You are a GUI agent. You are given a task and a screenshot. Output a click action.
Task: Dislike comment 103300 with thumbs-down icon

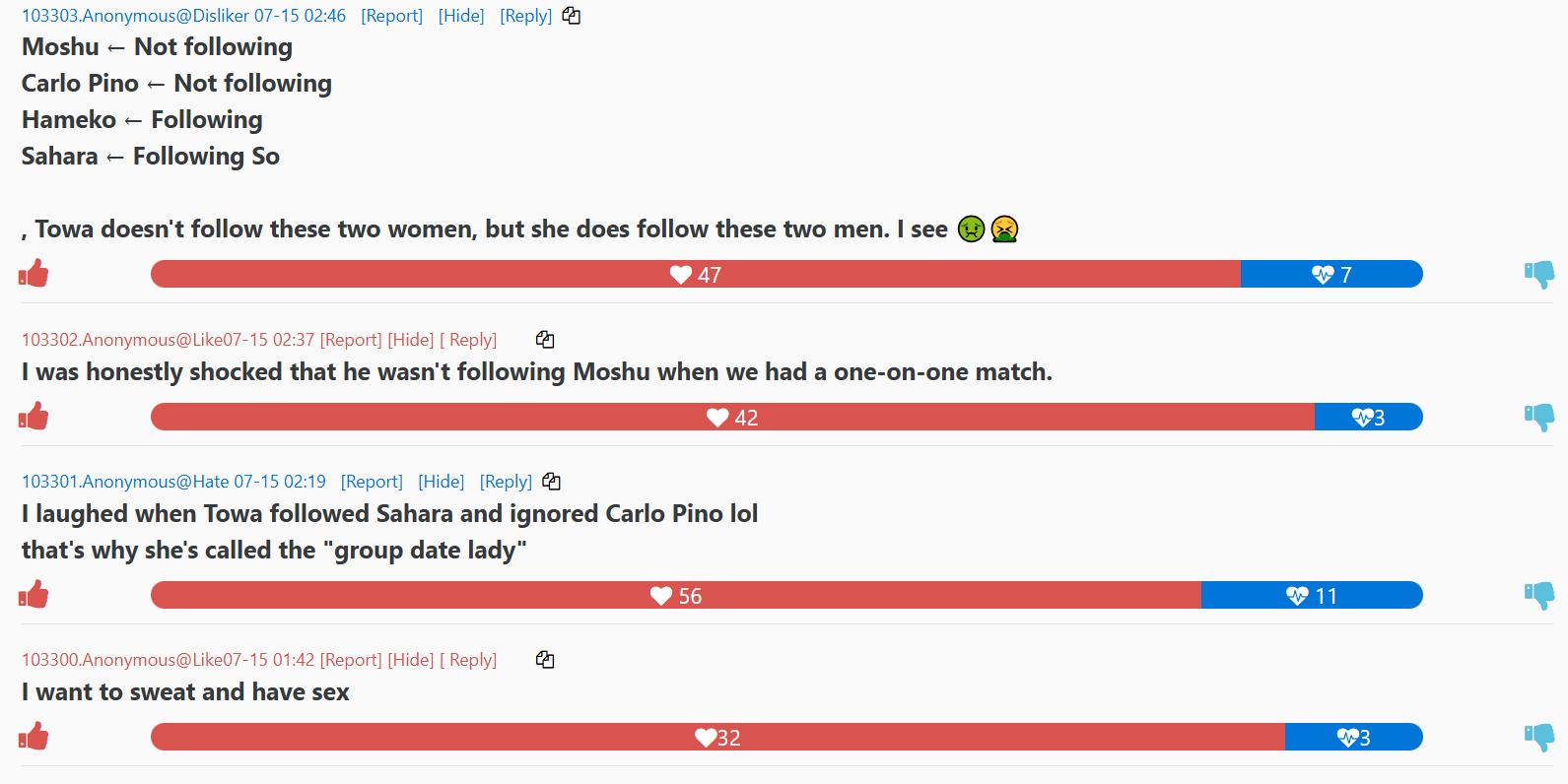coord(1538,738)
